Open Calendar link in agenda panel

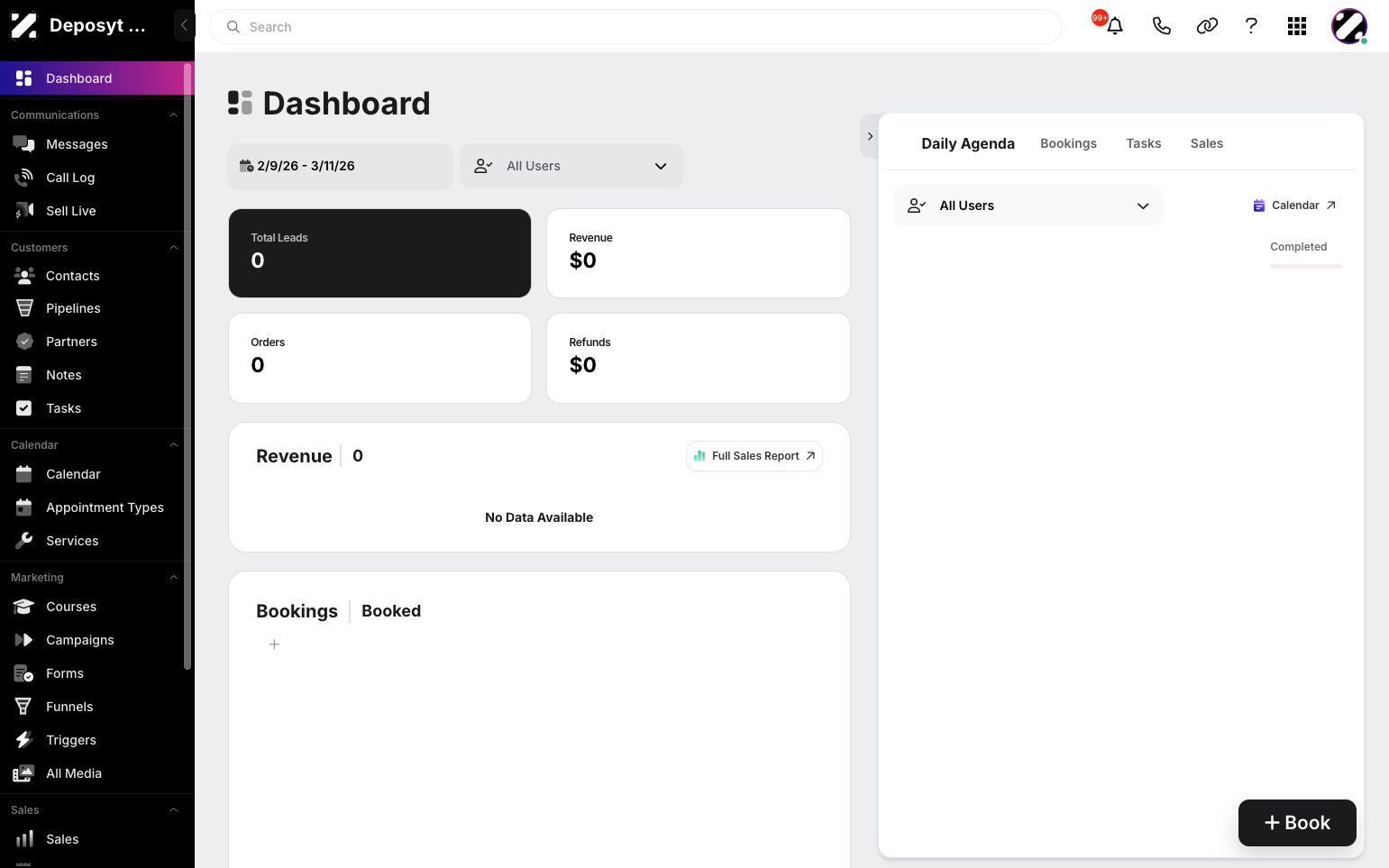click(1294, 206)
